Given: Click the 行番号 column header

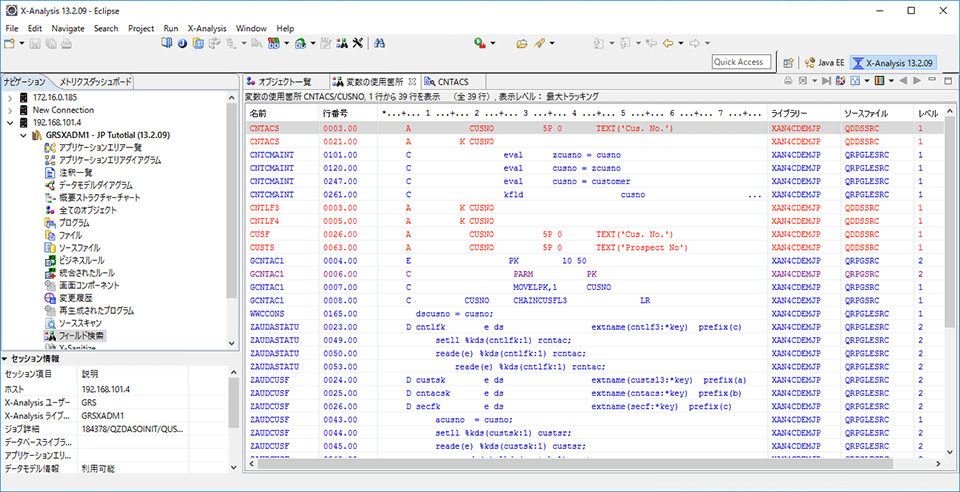Looking at the screenshot, I should [349, 114].
